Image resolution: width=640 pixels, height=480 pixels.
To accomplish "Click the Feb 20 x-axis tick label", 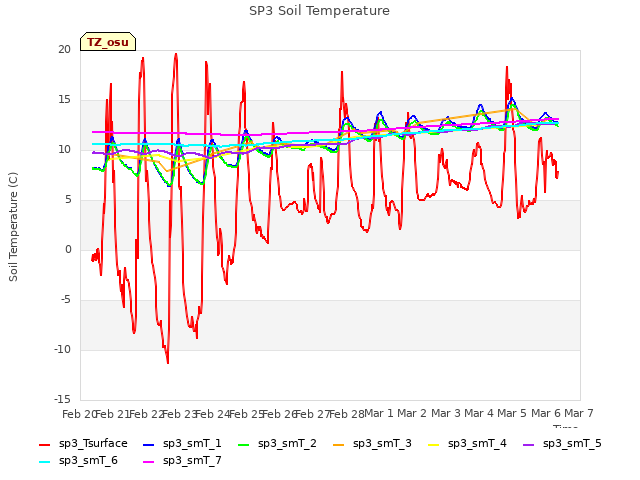I will pyautogui.click(x=79, y=414).
